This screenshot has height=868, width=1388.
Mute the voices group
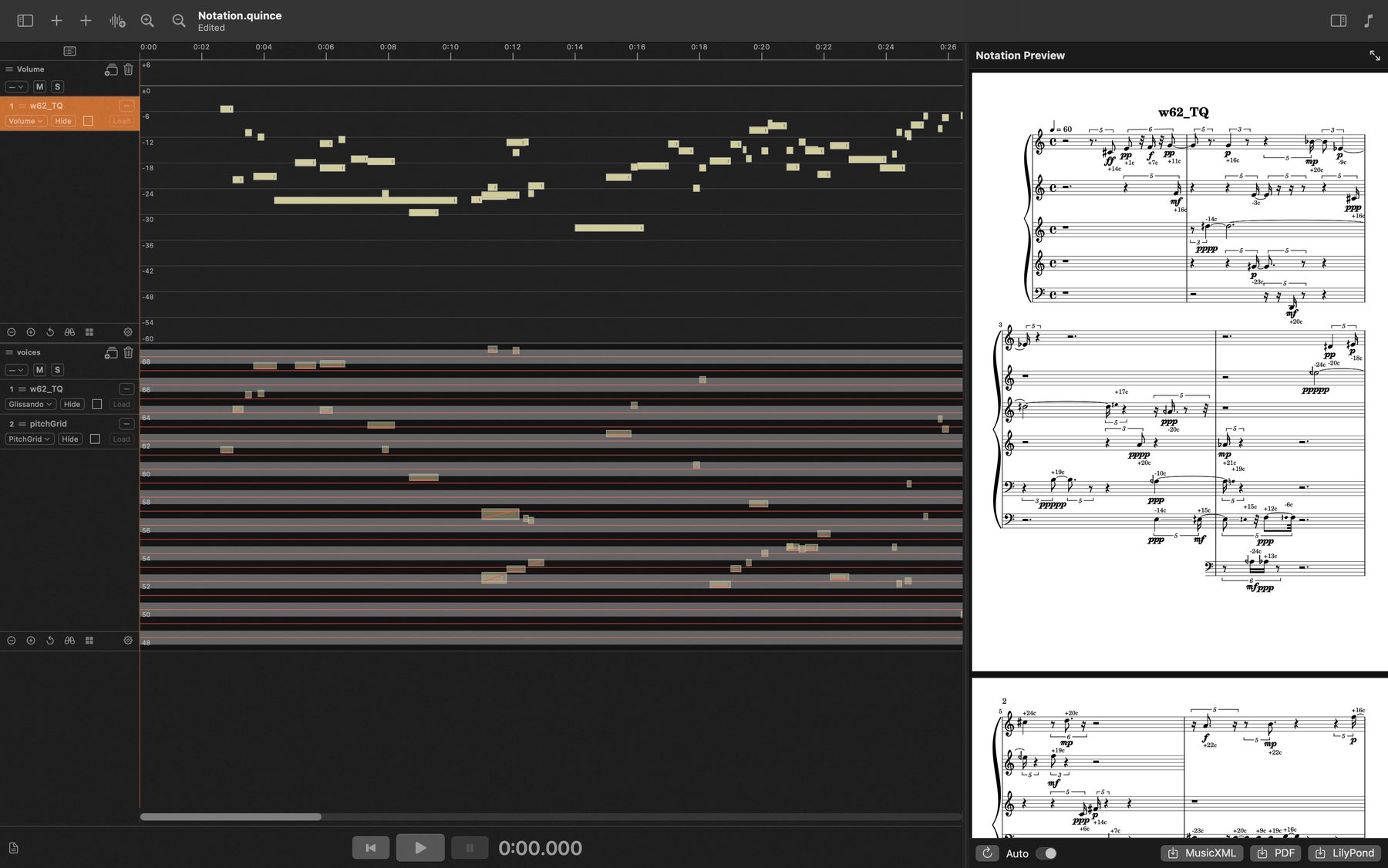click(40, 370)
